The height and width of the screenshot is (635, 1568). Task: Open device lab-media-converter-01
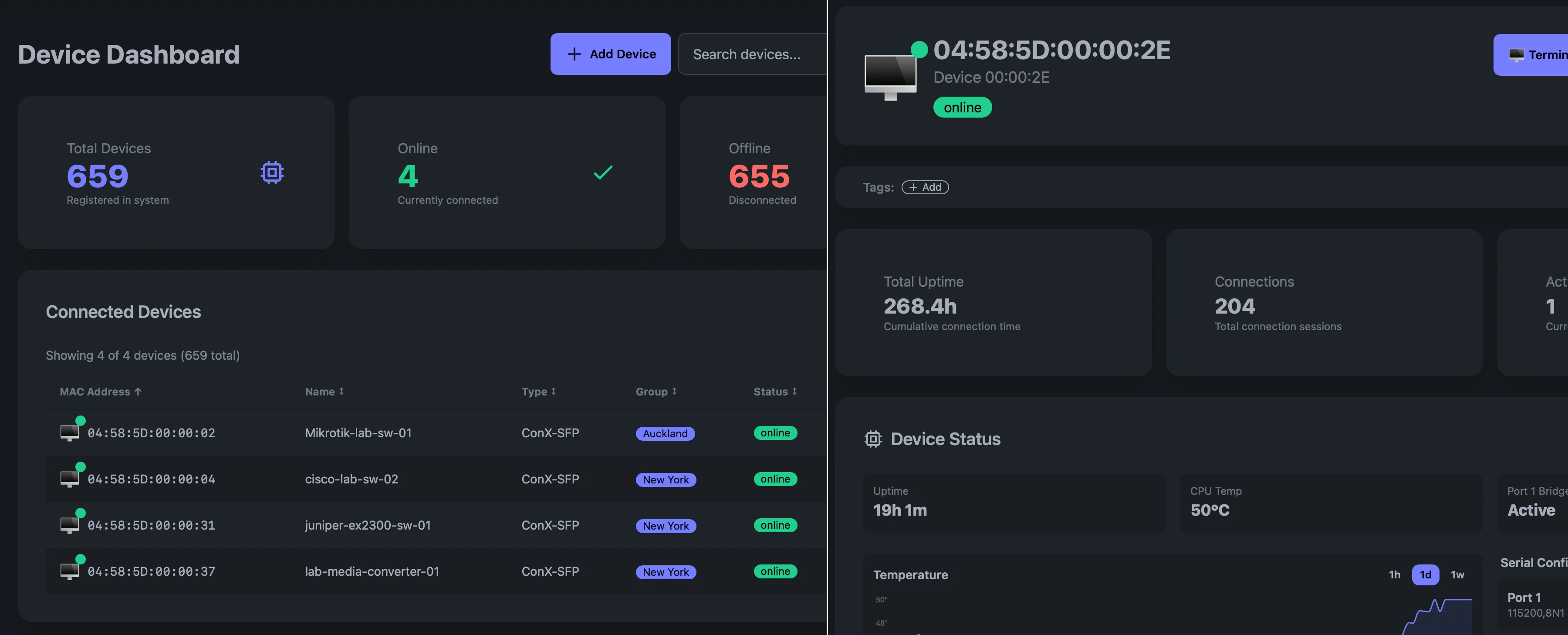coord(372,572)
